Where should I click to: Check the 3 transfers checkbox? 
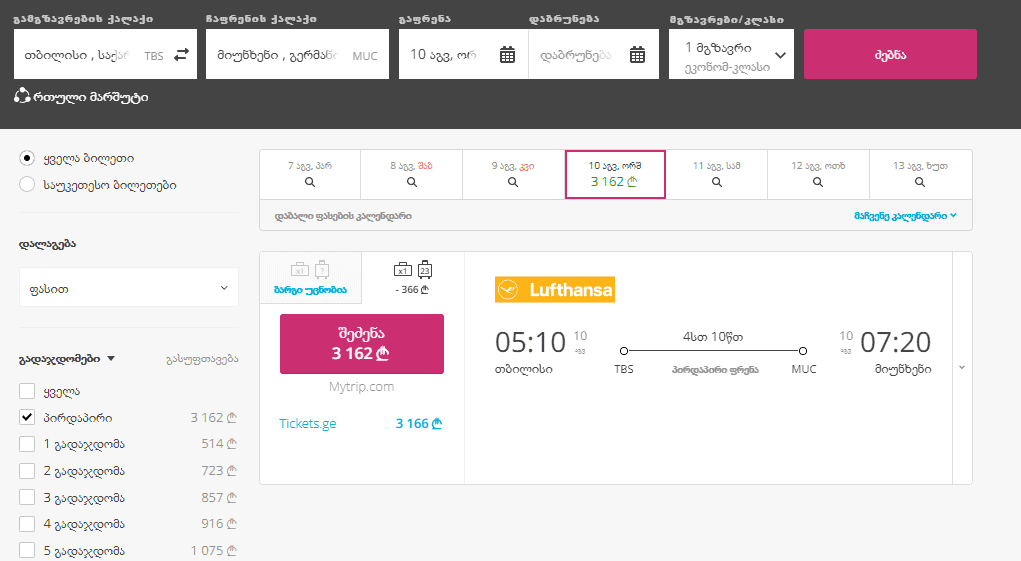pyautogui.click(x=27, y=497)
